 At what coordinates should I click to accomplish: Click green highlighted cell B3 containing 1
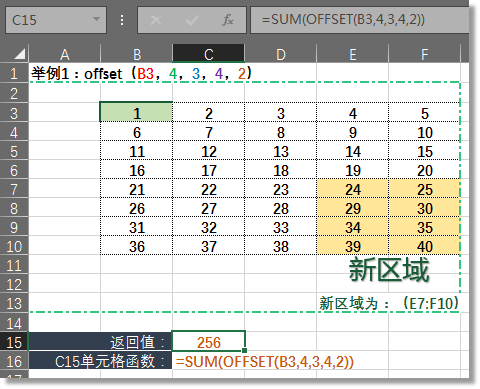click(137, 112)
